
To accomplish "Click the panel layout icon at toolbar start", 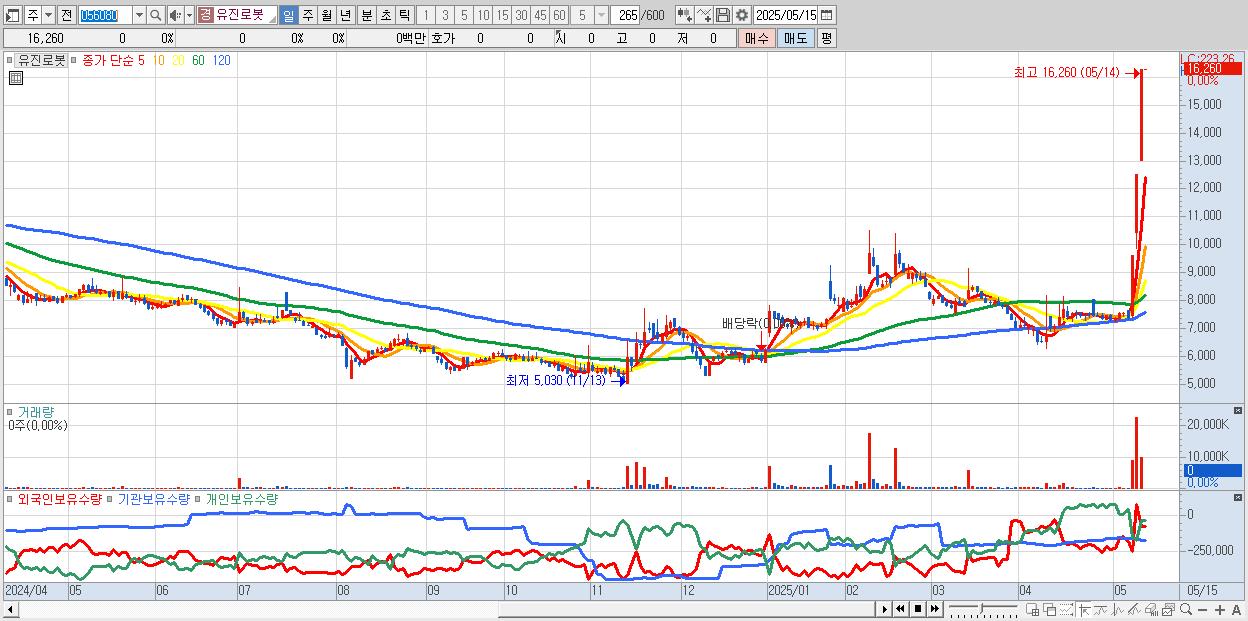I will (x=13, y=15).
